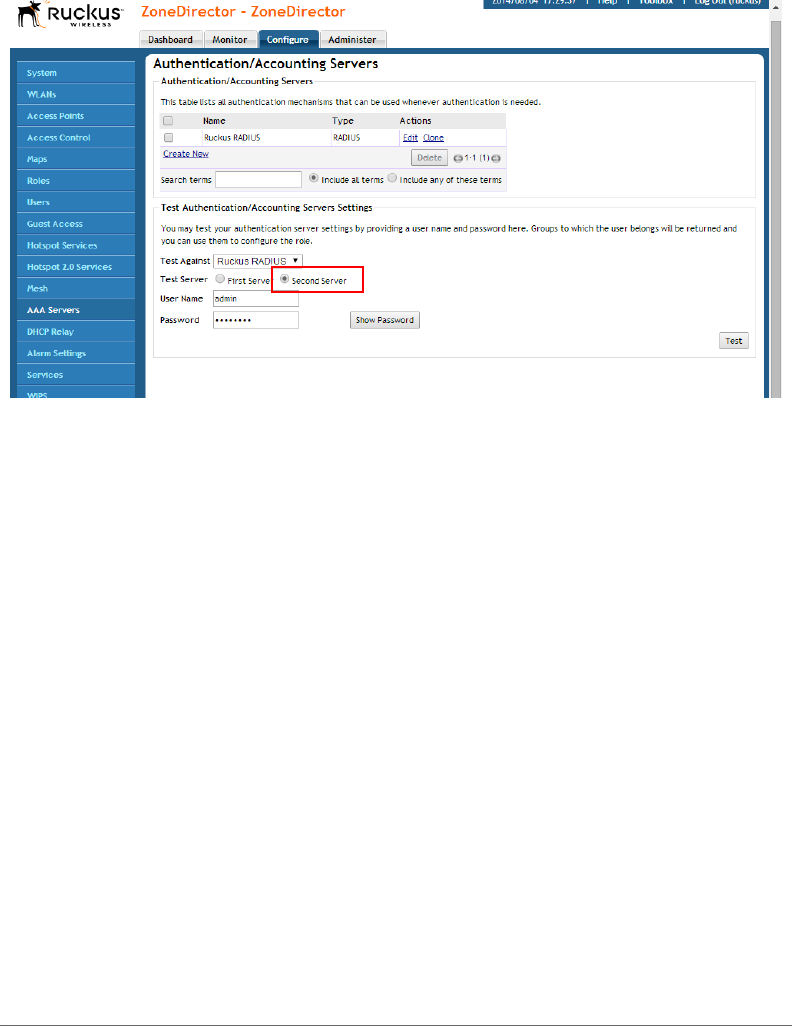
Task: Select Include all terms radio button
Action: 314,178
